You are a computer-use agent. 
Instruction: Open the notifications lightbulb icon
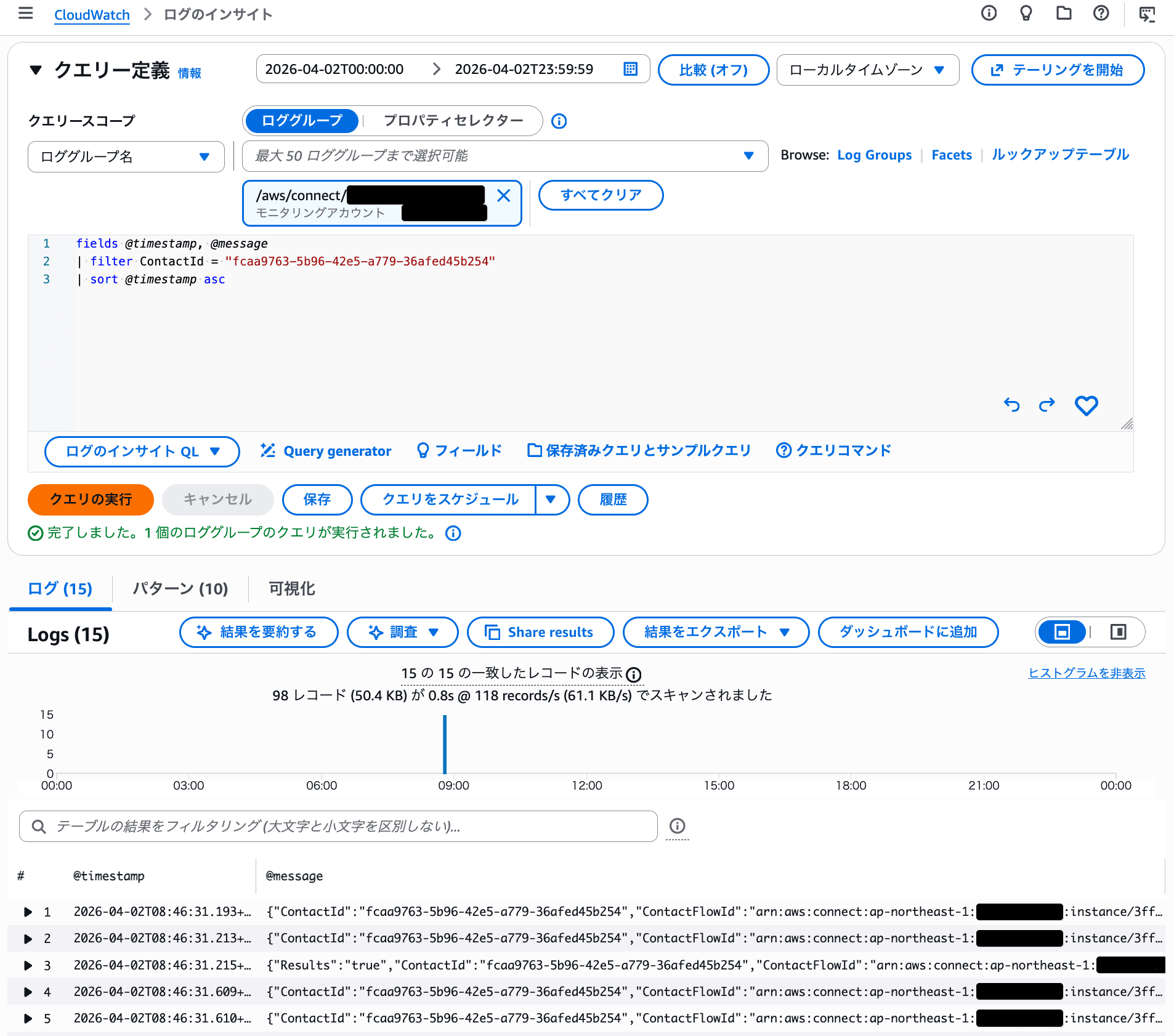tap(1026, 13)
